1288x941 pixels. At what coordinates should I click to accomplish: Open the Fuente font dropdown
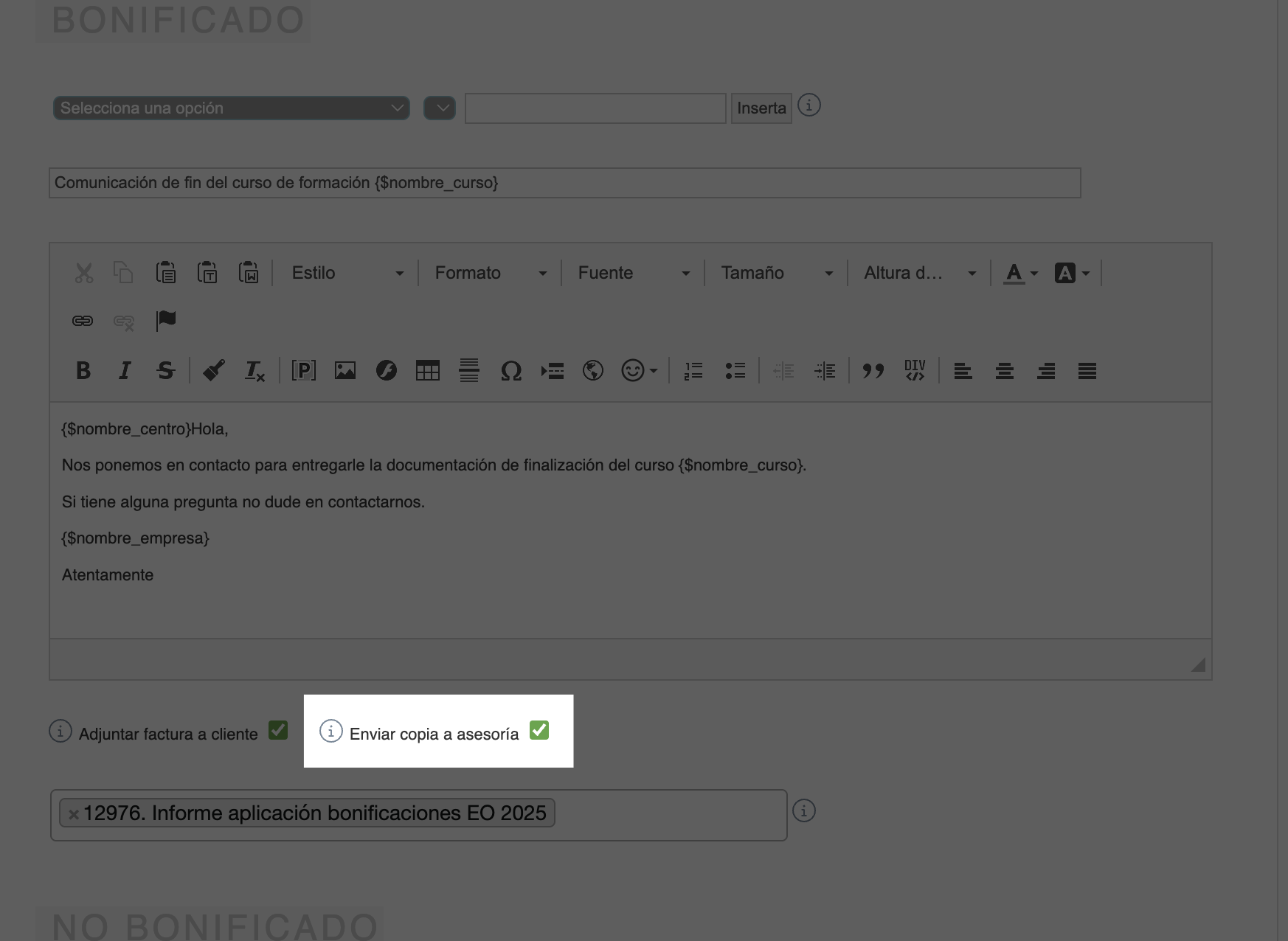pos(634,273)
